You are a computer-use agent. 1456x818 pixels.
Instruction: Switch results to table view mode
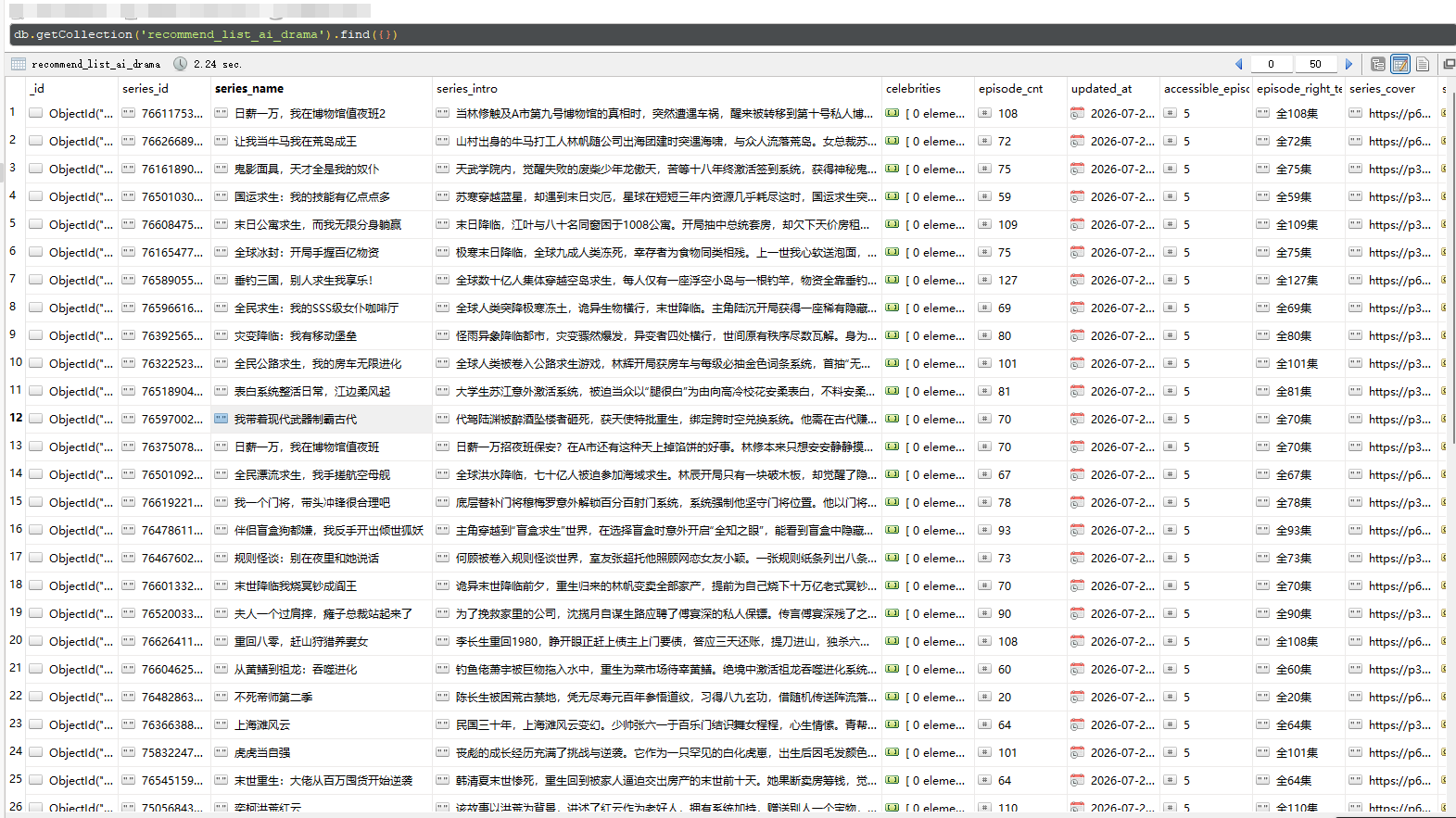(x=1400, y=64)
